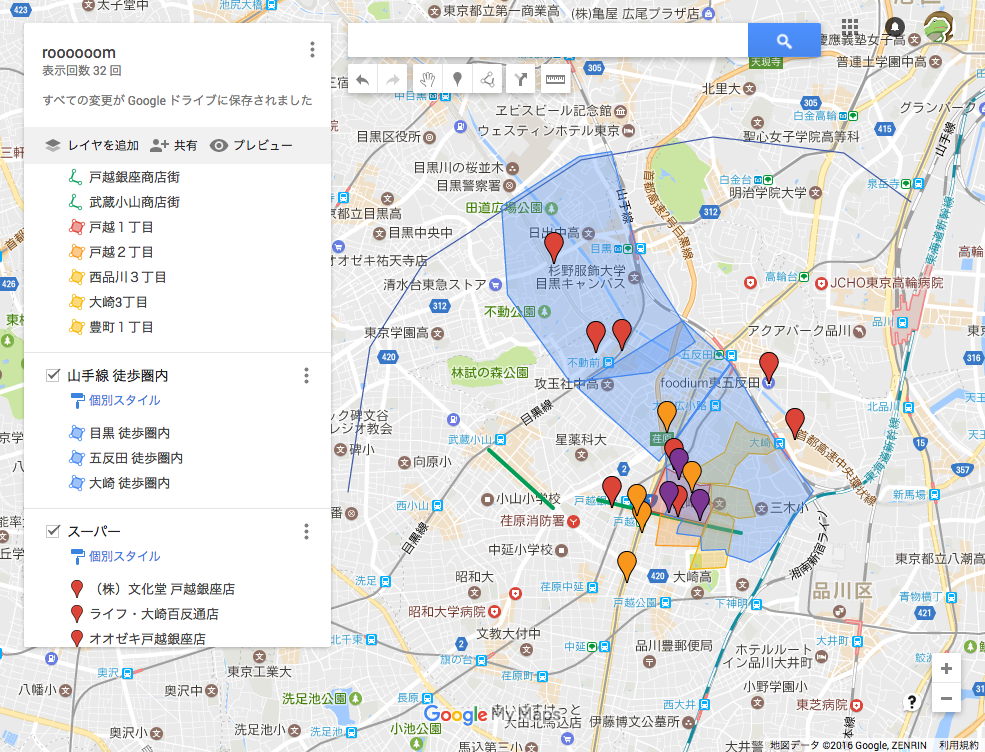985x752 pixels.
Task: Select the draw line tool
Action: coord(487,79)
